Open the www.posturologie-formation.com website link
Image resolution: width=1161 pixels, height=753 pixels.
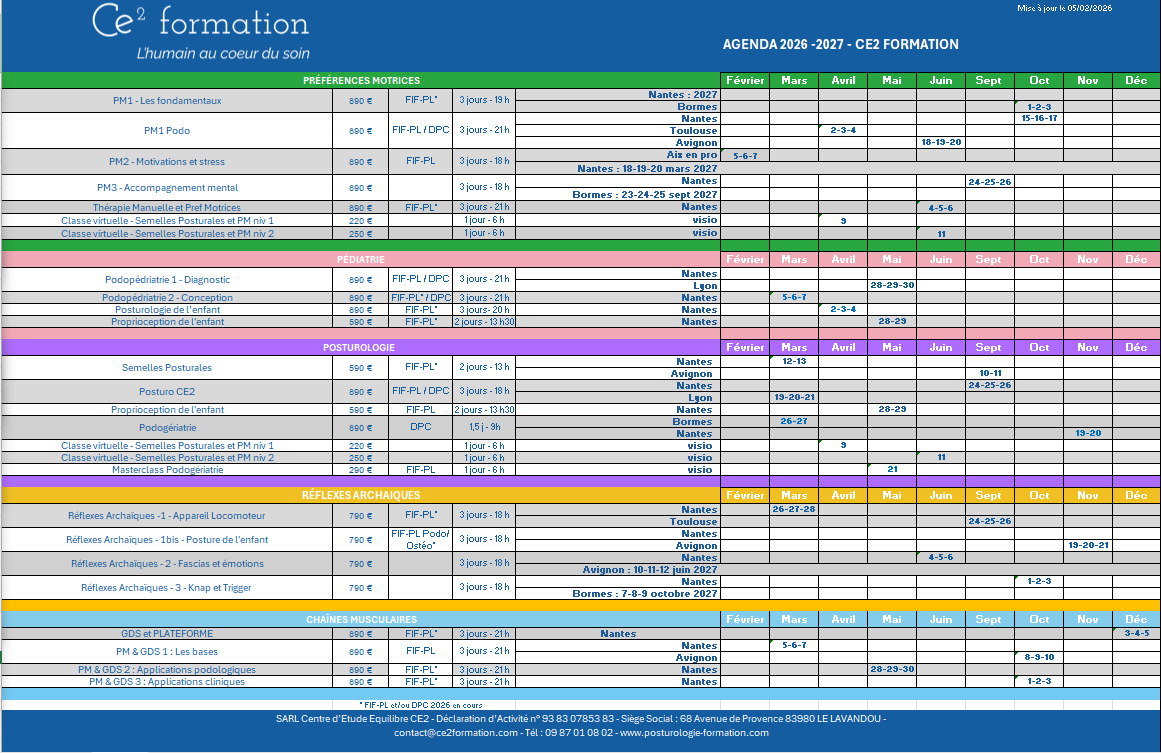[x=694, y=733]
